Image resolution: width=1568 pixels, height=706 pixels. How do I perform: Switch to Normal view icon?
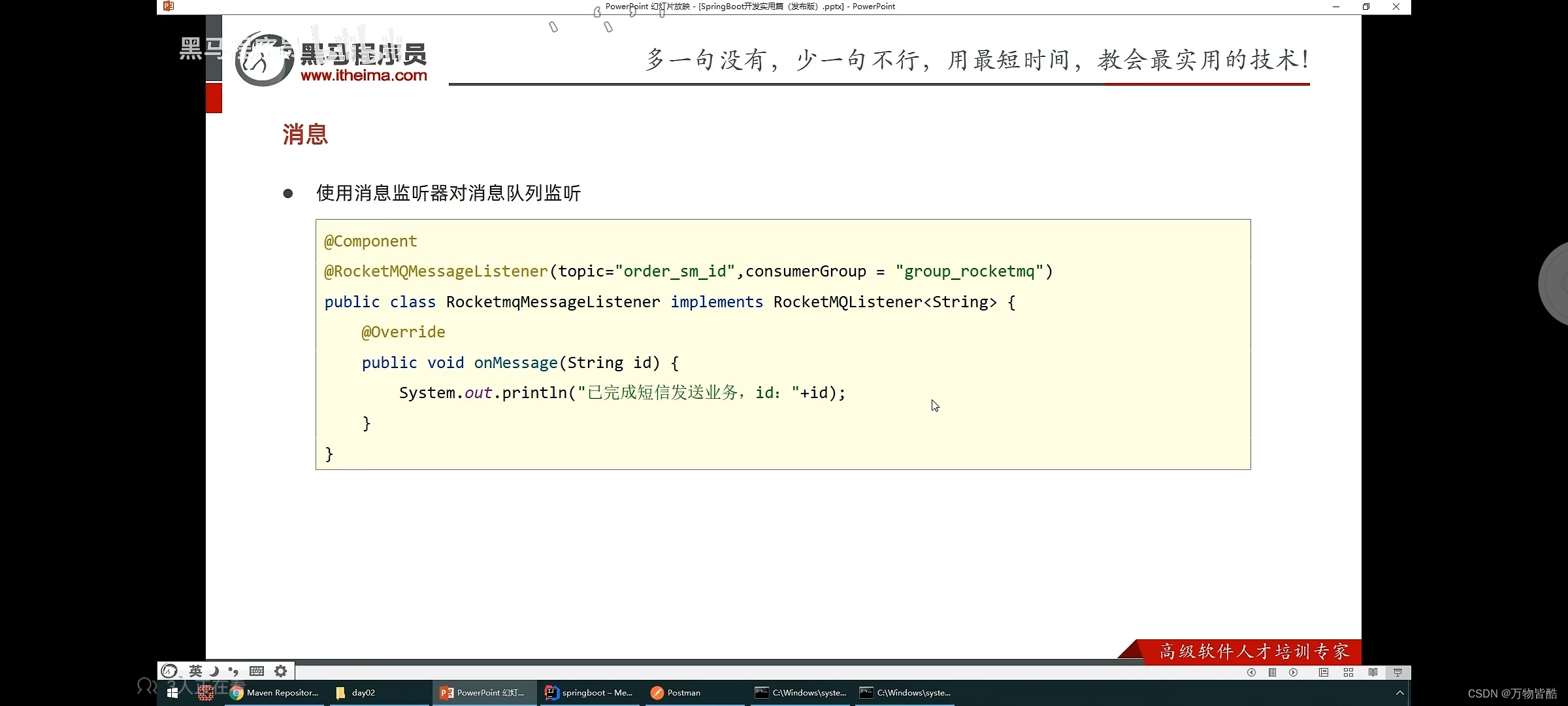click(x=1323, y=673)
